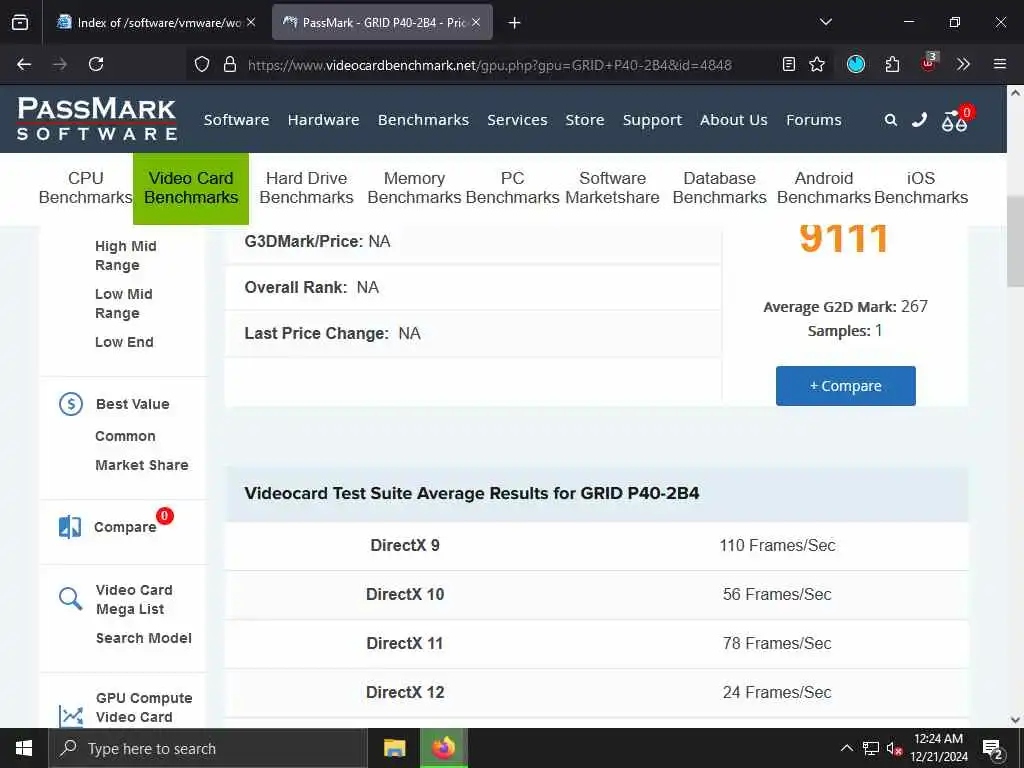The height and width of the screenshot is (768, 1024).
Task: Click the Video Card Mega List magnifier icon
Action: click(x=71, y=598)
